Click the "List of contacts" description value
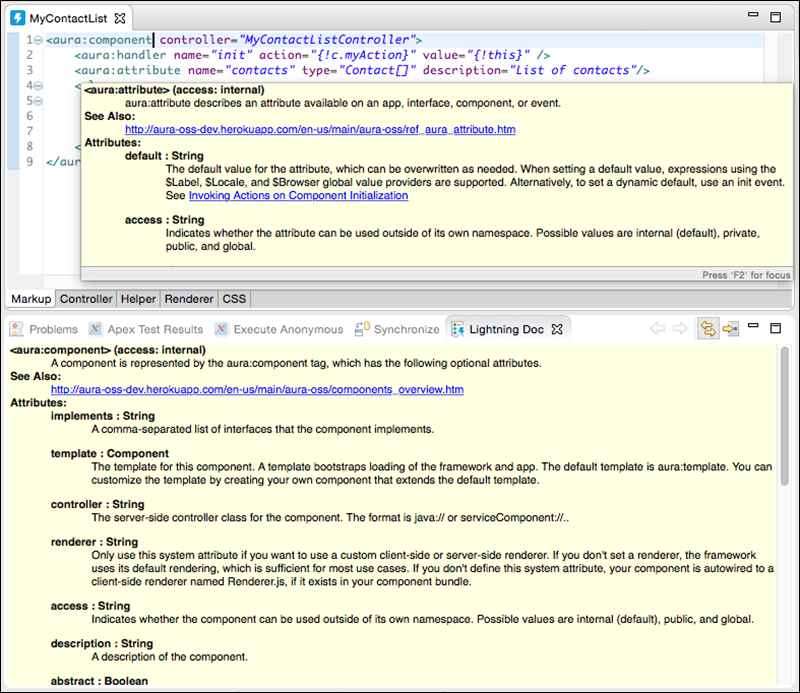The width and height of the screenshot is (800, 693). (572, 70)
